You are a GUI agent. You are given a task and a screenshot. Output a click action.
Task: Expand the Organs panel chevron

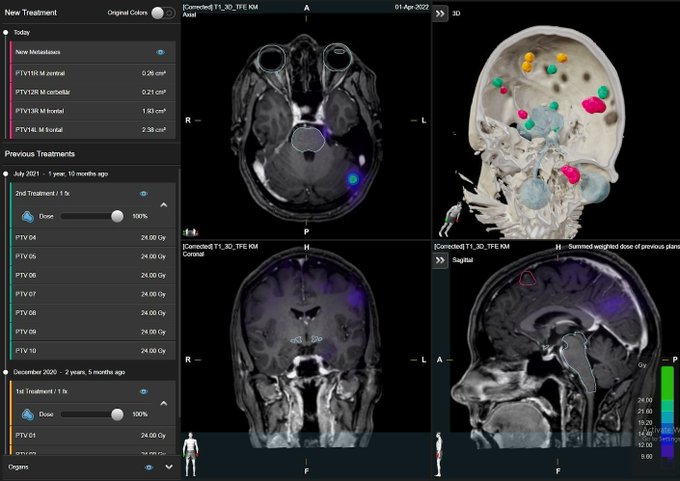pyautogui.click(x=169, y=467)
